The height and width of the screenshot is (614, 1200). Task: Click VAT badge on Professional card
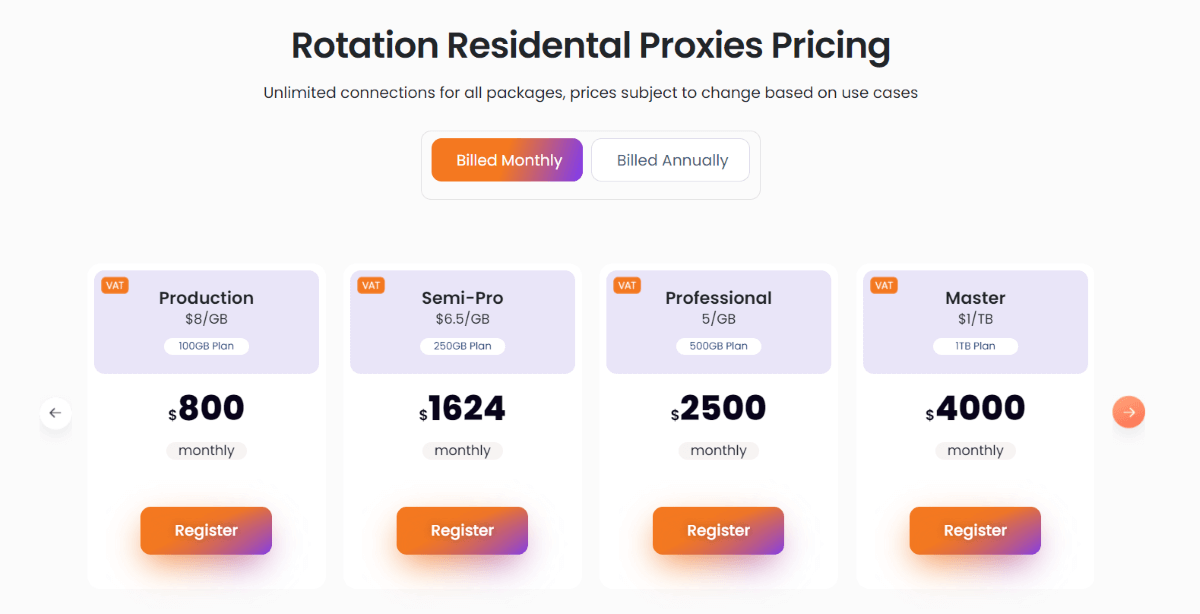point(627,285)
